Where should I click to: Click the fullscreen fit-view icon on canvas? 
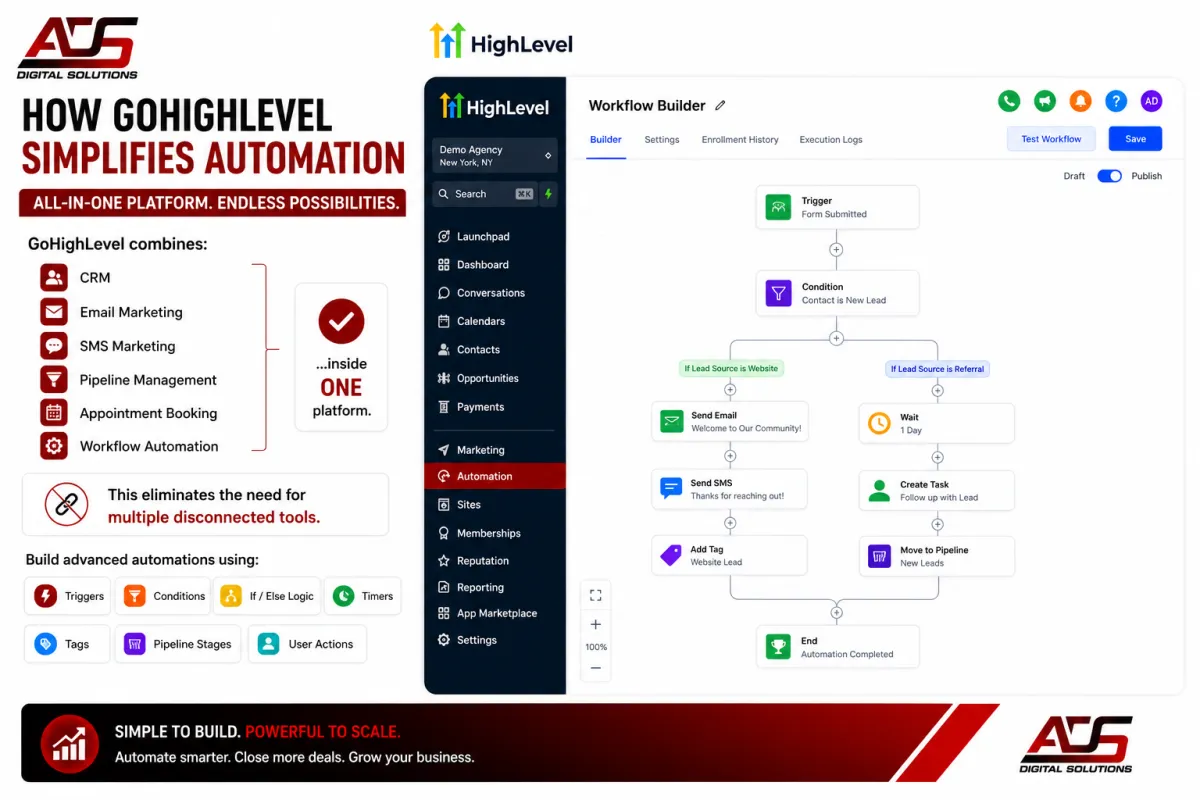pos(596,595)
